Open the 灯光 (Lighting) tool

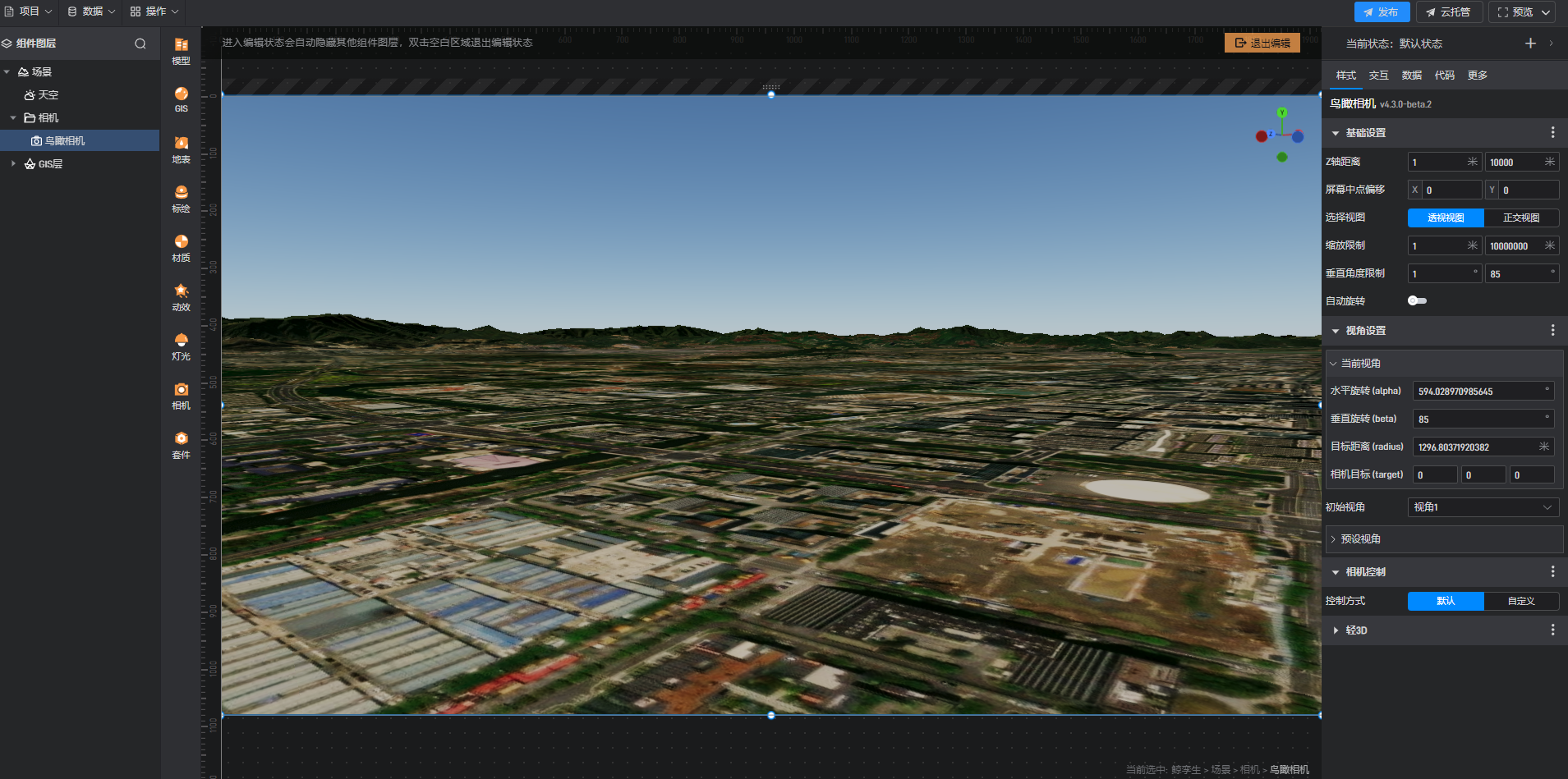click(x=182, y=346)
